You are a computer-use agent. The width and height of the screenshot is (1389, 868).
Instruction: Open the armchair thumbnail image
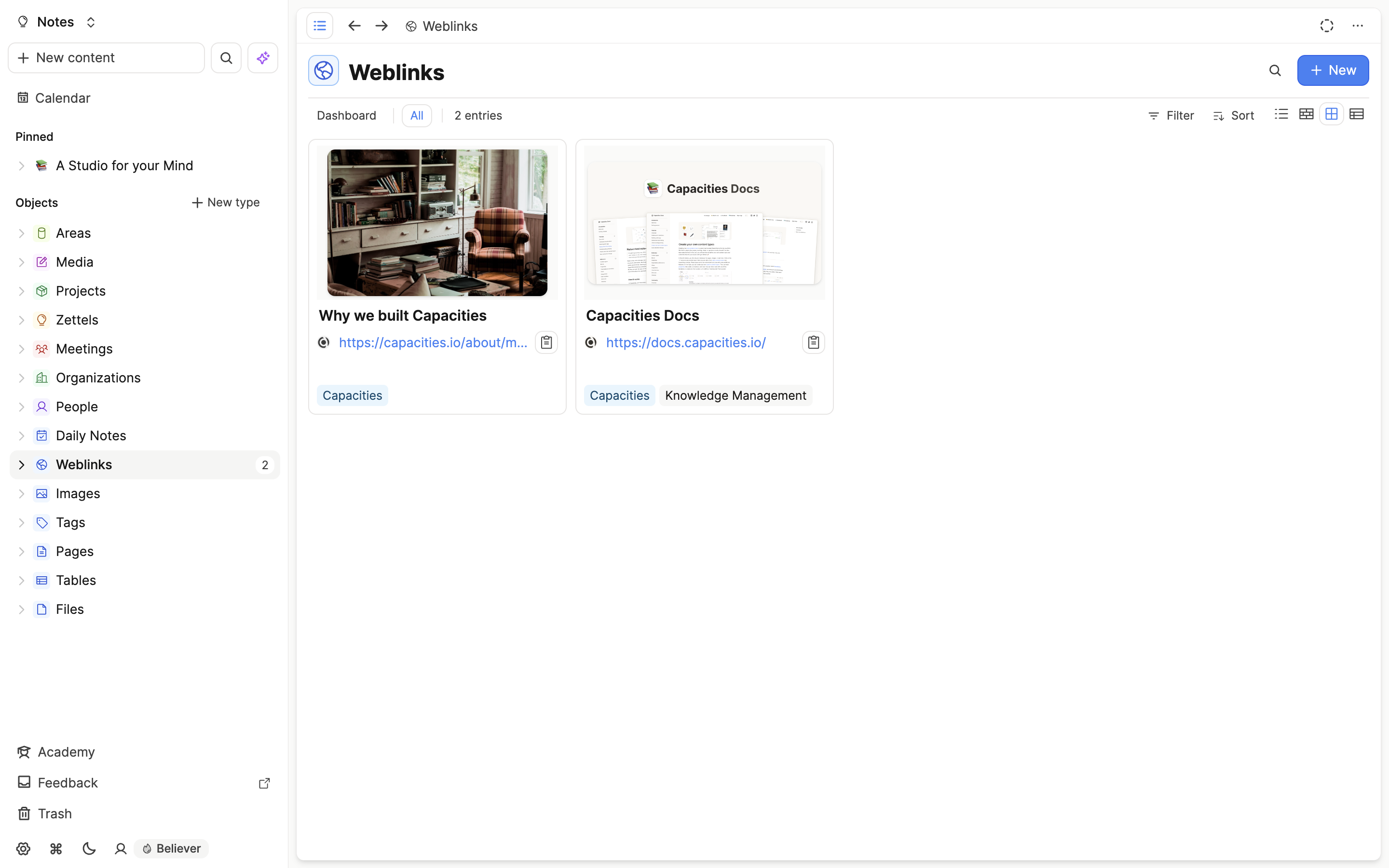[437, 223]
